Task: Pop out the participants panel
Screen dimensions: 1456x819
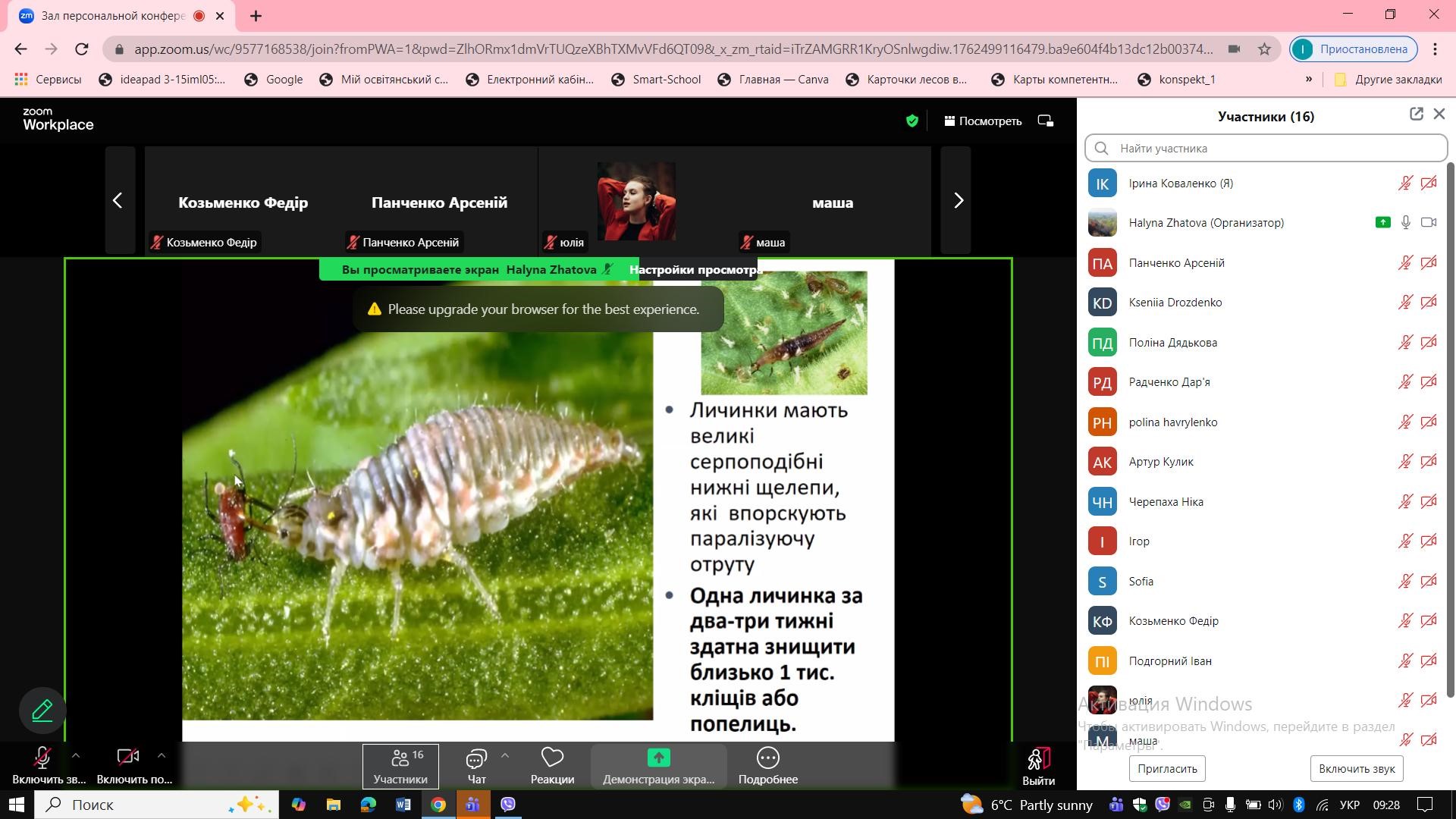Action: [1416, 115]
